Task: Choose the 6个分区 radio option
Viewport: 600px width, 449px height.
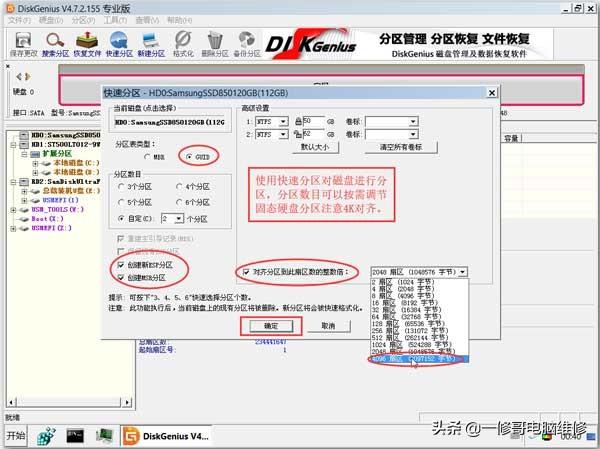Action: (x=179, y=202)
